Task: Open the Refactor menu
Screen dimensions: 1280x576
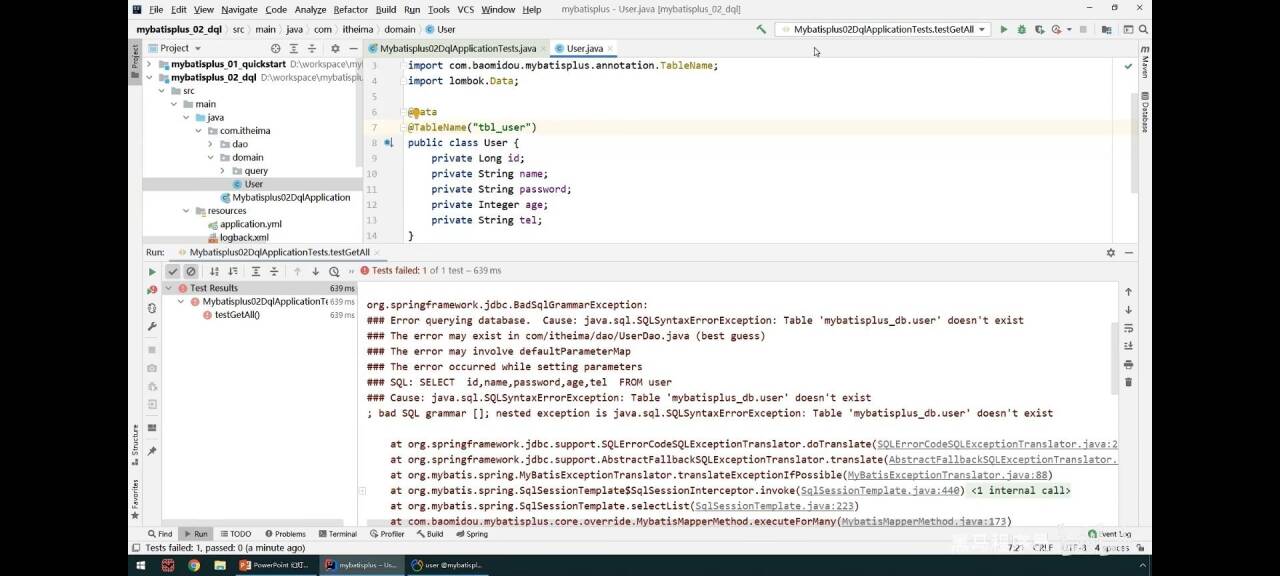Action: pyautogui.click(x=351, y=9)
